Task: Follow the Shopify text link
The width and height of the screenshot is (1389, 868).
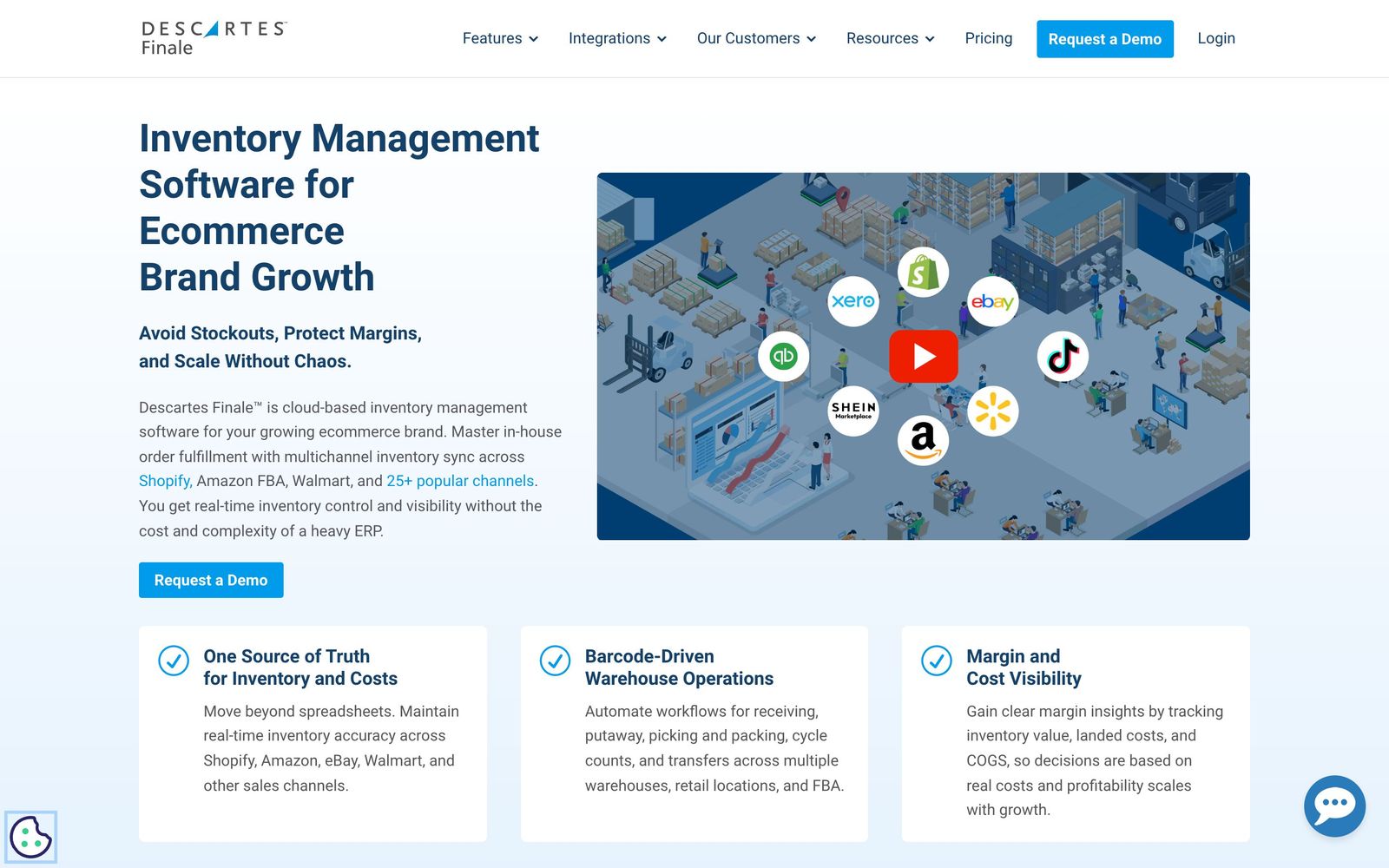Action: [x=165, y=481]
